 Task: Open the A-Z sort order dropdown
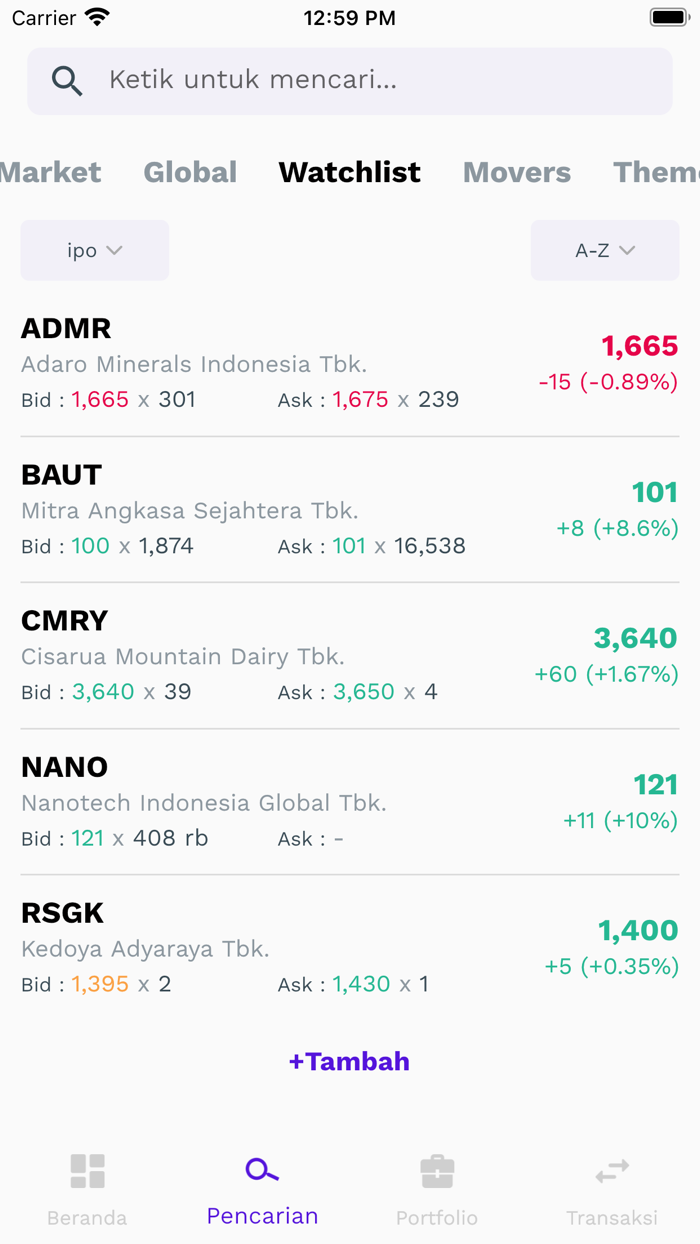(x=605, y=250)
